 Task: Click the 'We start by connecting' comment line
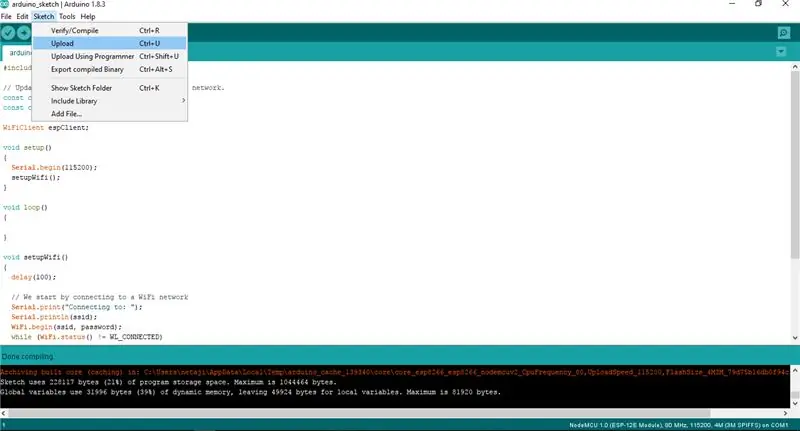click(x=99, y=297)
